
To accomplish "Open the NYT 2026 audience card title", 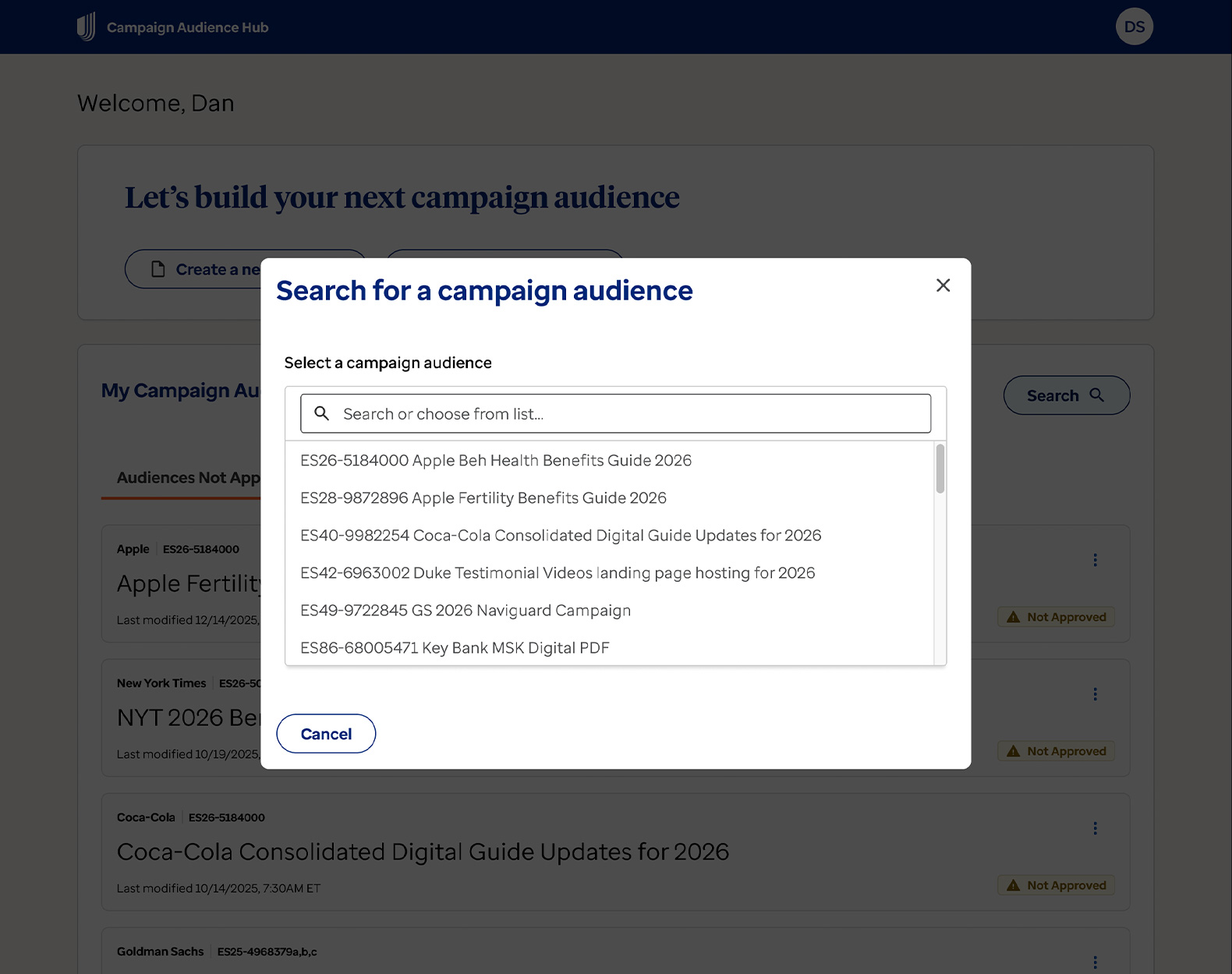I will (189, 717).
